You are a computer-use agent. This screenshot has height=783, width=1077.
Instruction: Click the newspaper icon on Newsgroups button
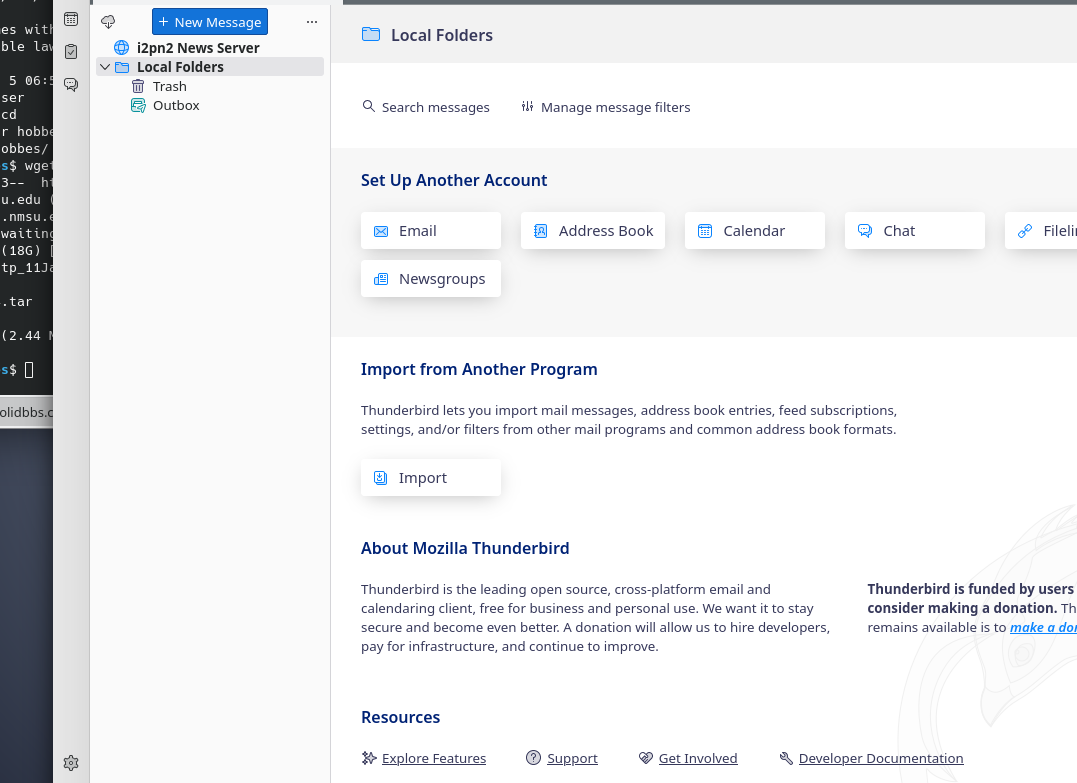[381, 279]
